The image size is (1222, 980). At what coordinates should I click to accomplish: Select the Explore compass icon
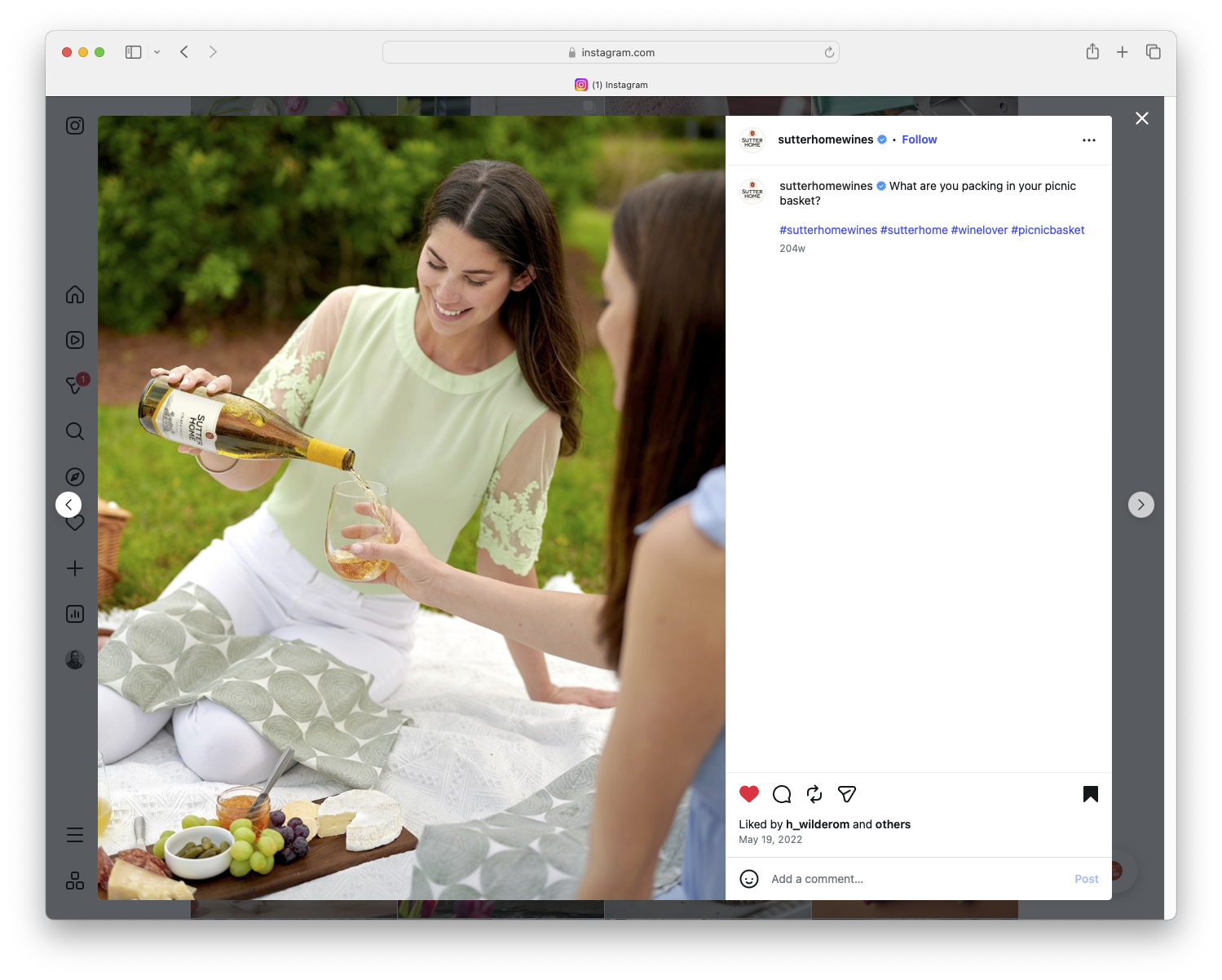click(x=74, y=476)
